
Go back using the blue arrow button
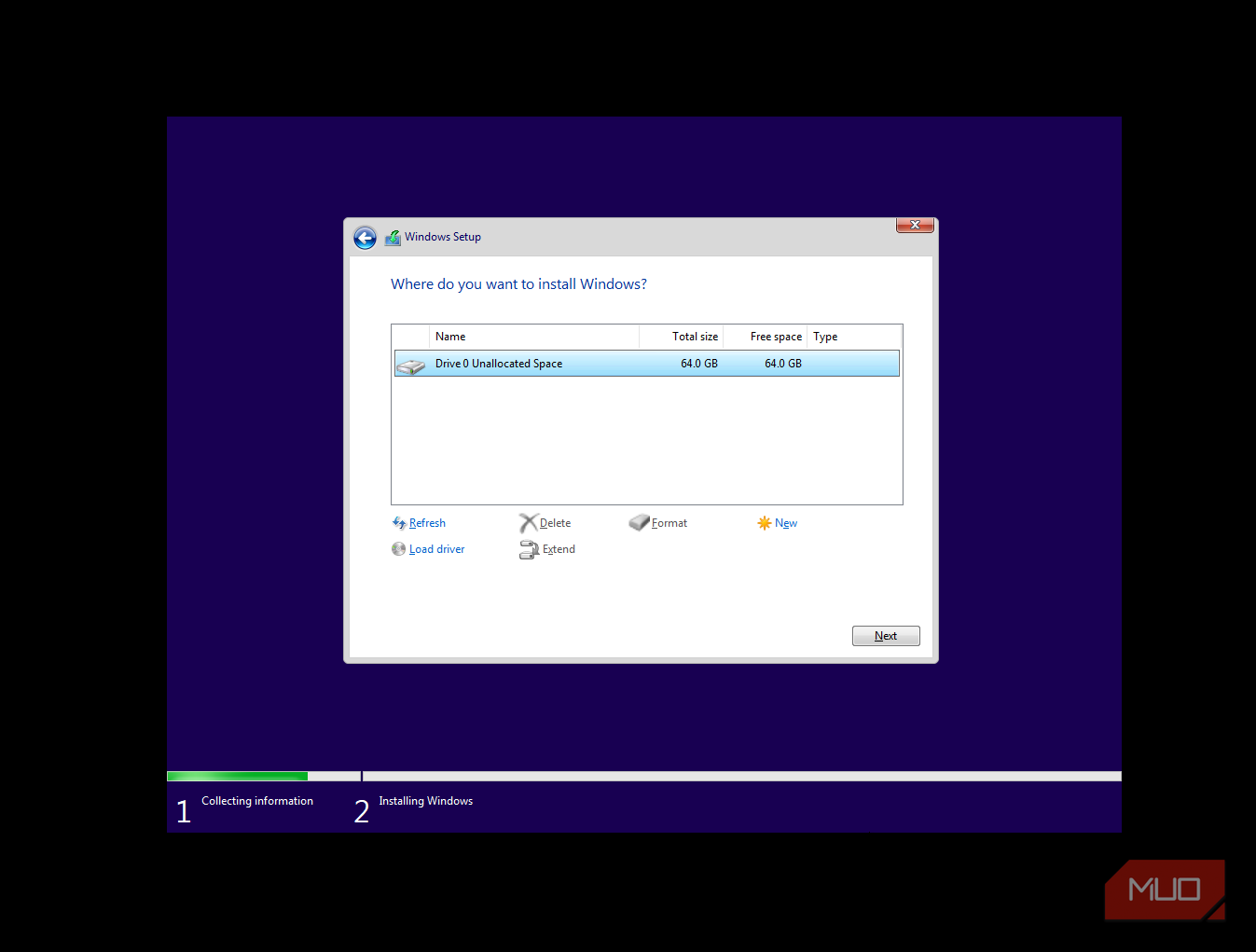365,238
